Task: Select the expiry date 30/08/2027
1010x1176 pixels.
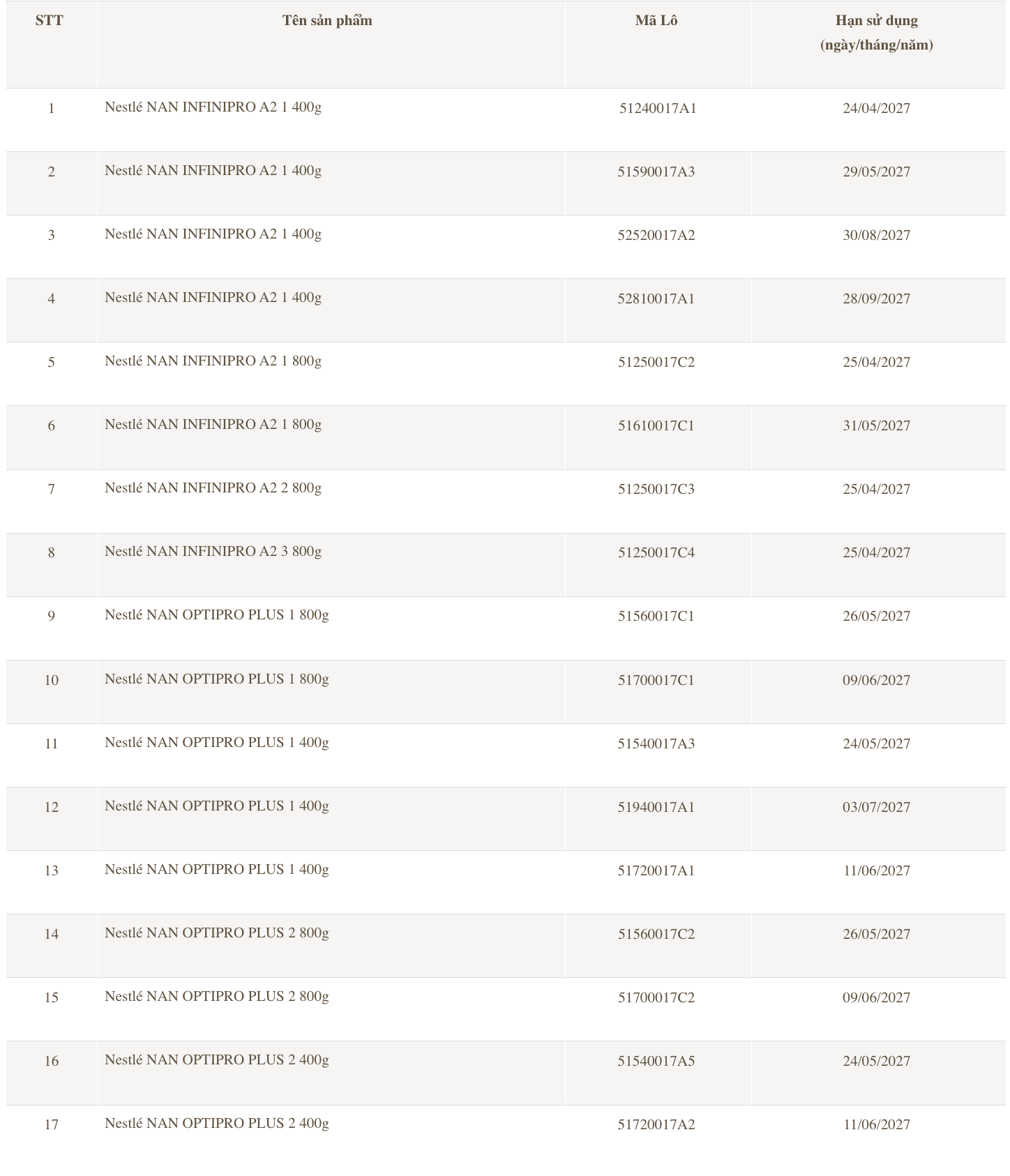Action: tap(876, 235)
